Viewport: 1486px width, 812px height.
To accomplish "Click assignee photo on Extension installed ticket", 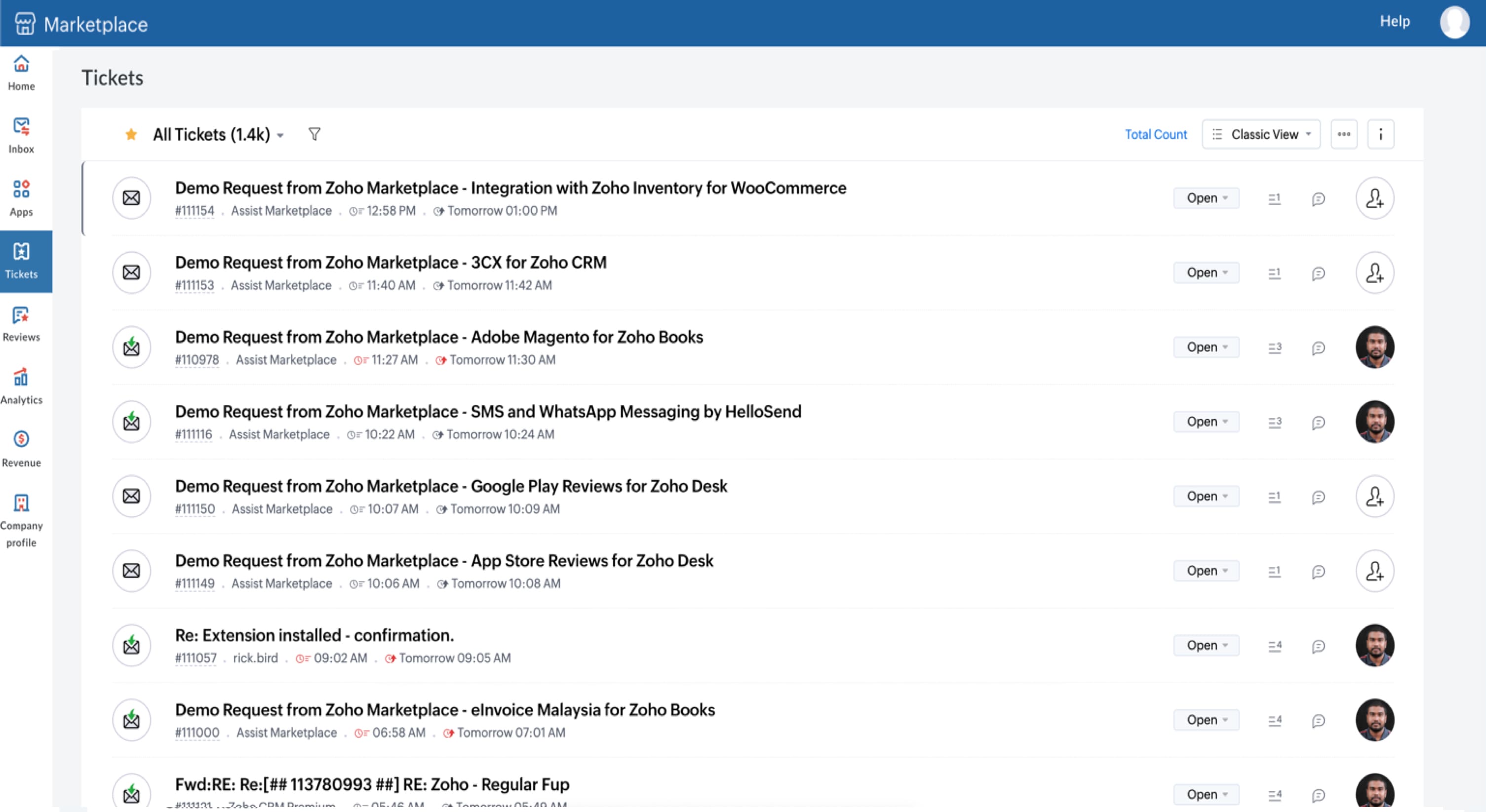I will (1374, 645).
